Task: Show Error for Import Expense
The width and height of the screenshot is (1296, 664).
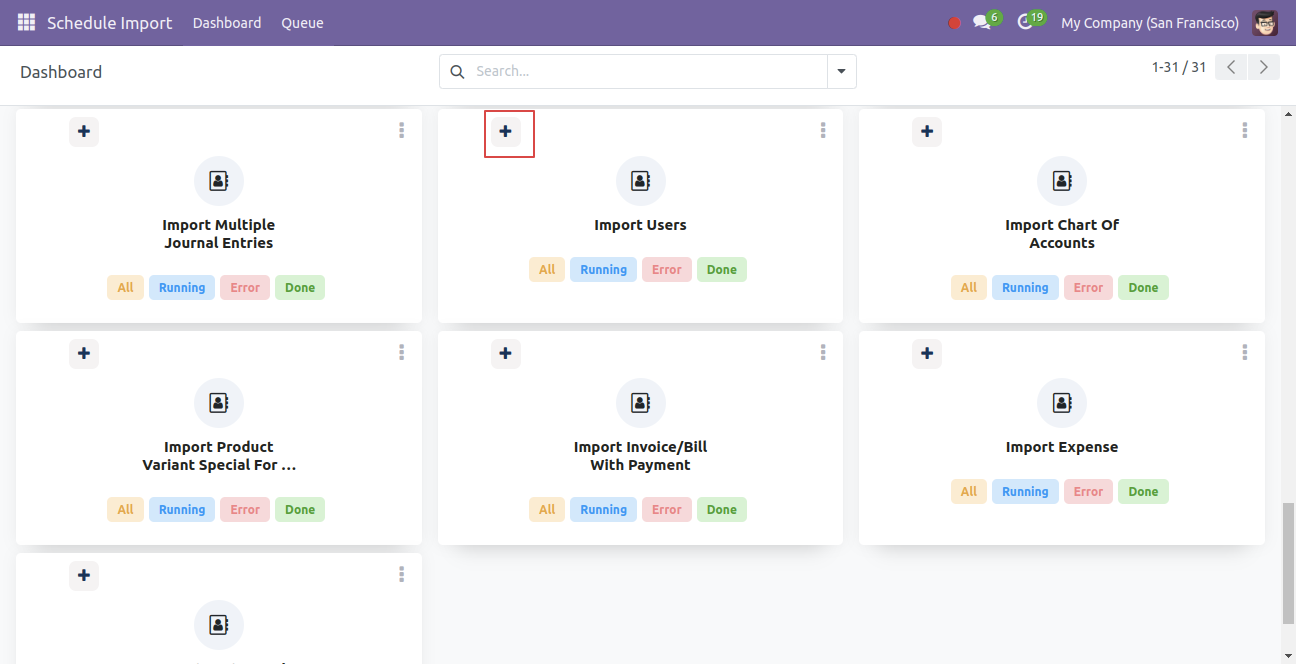Action: pos(1088,492)
